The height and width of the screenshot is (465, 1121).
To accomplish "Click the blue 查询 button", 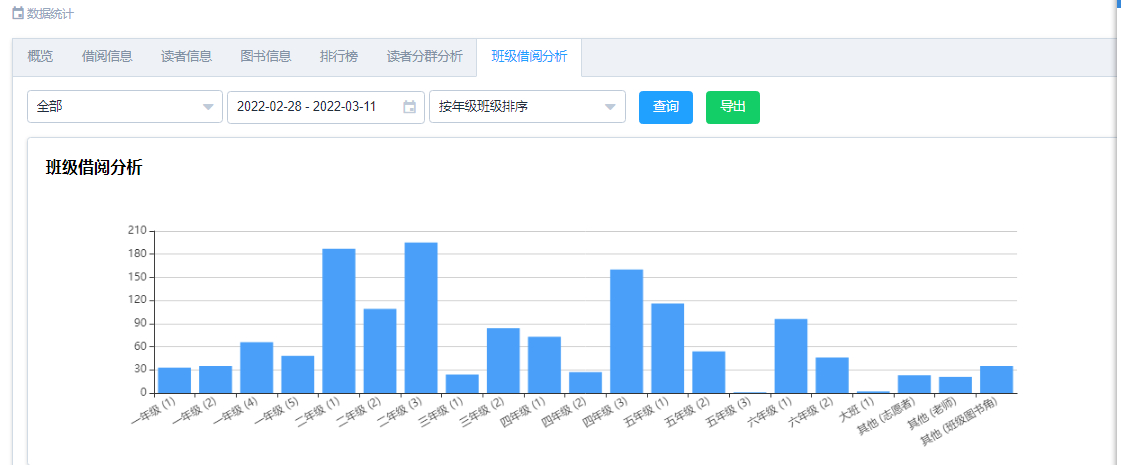I will coord(665,107).
